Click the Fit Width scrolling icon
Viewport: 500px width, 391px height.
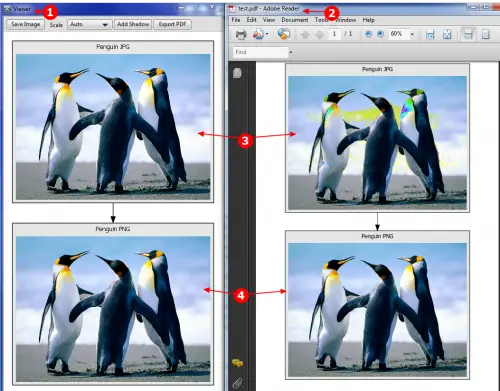click(430, 34)
